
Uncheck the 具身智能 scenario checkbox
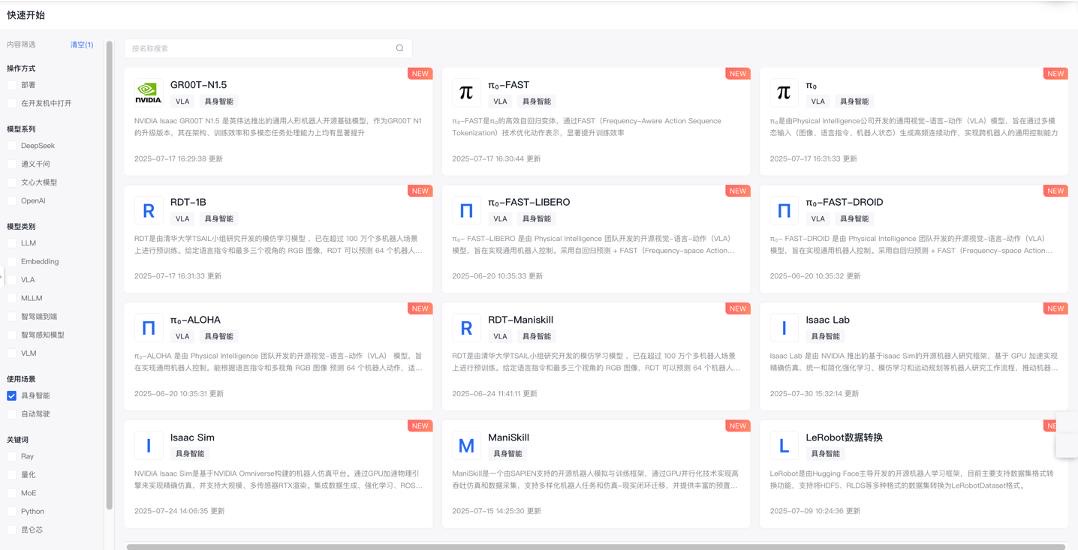click(12, 396)
